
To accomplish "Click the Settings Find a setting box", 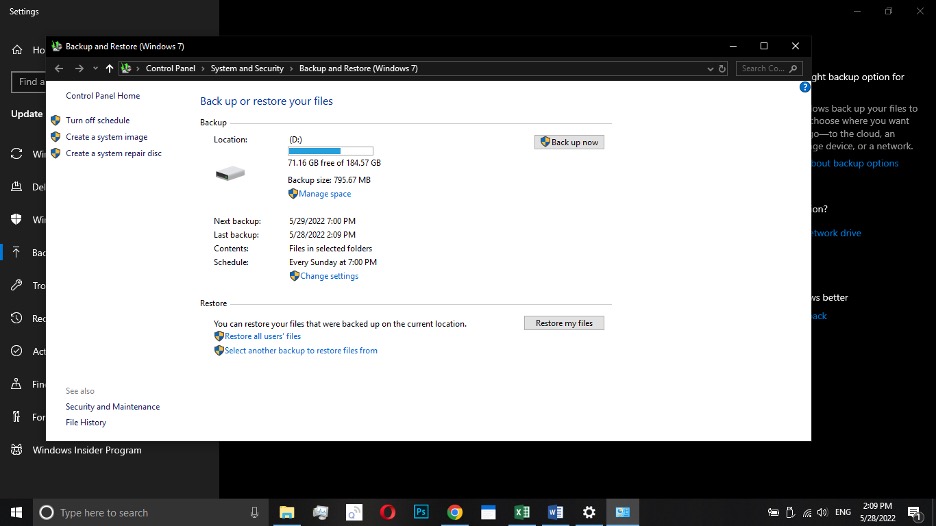I will (29, 82).
